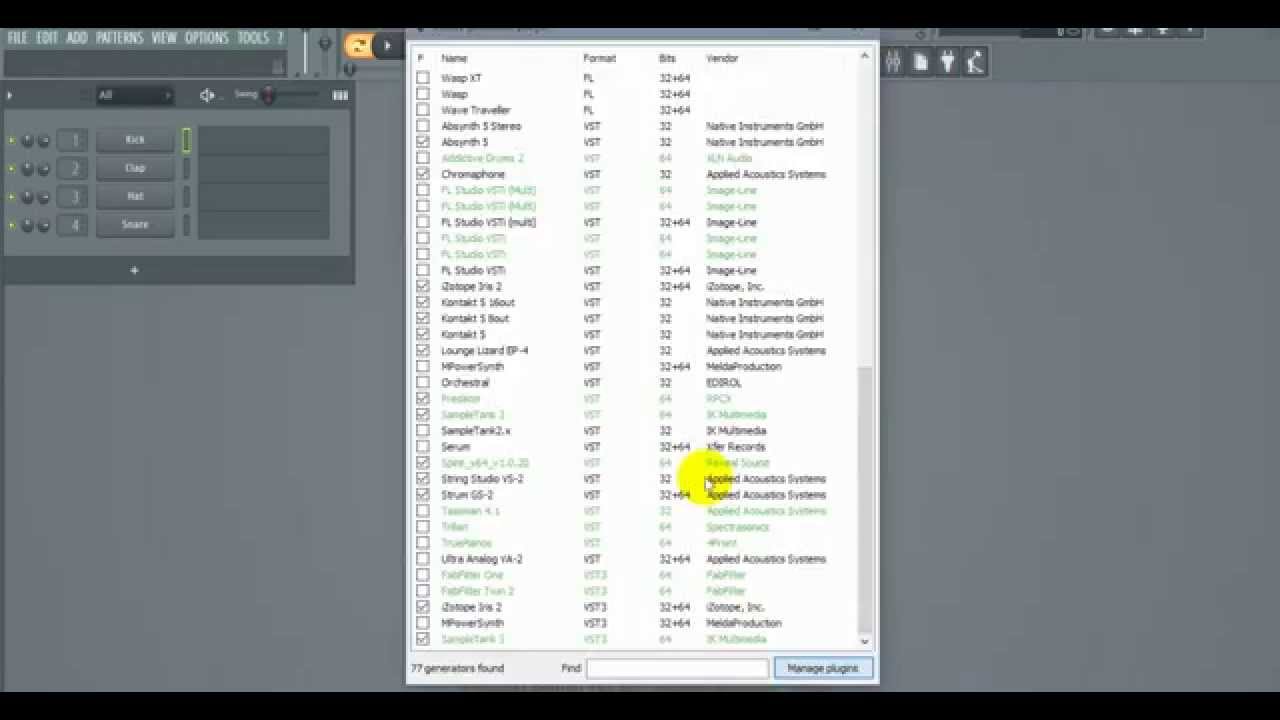Click the Find search field
The height and width of the screenshot is (720, 1280).
[x=677, y=668]
